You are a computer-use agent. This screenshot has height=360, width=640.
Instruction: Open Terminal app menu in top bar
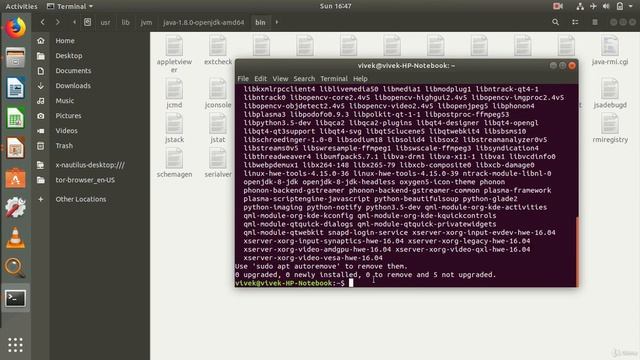[x=70, y=6]
